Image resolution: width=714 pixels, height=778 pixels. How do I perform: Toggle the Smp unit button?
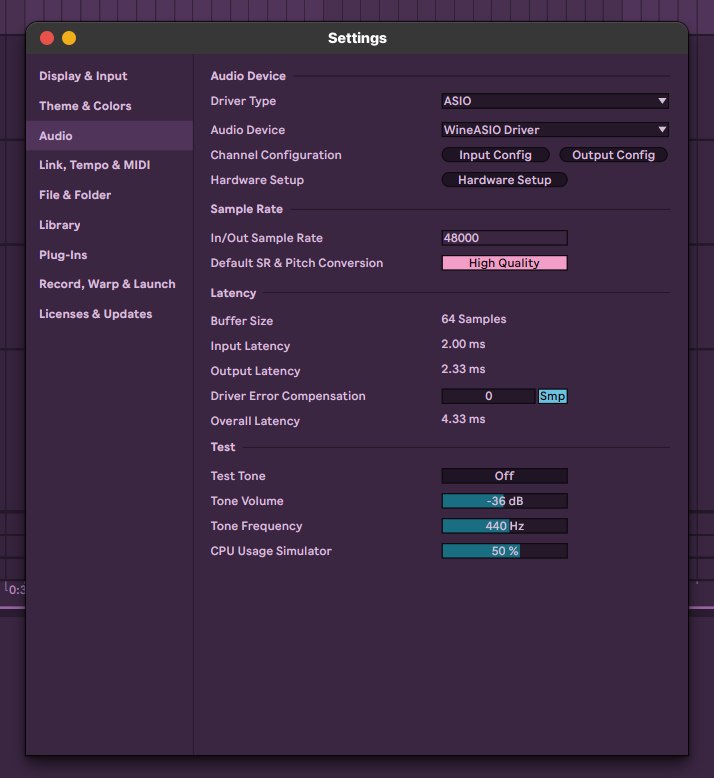[552, 396]
